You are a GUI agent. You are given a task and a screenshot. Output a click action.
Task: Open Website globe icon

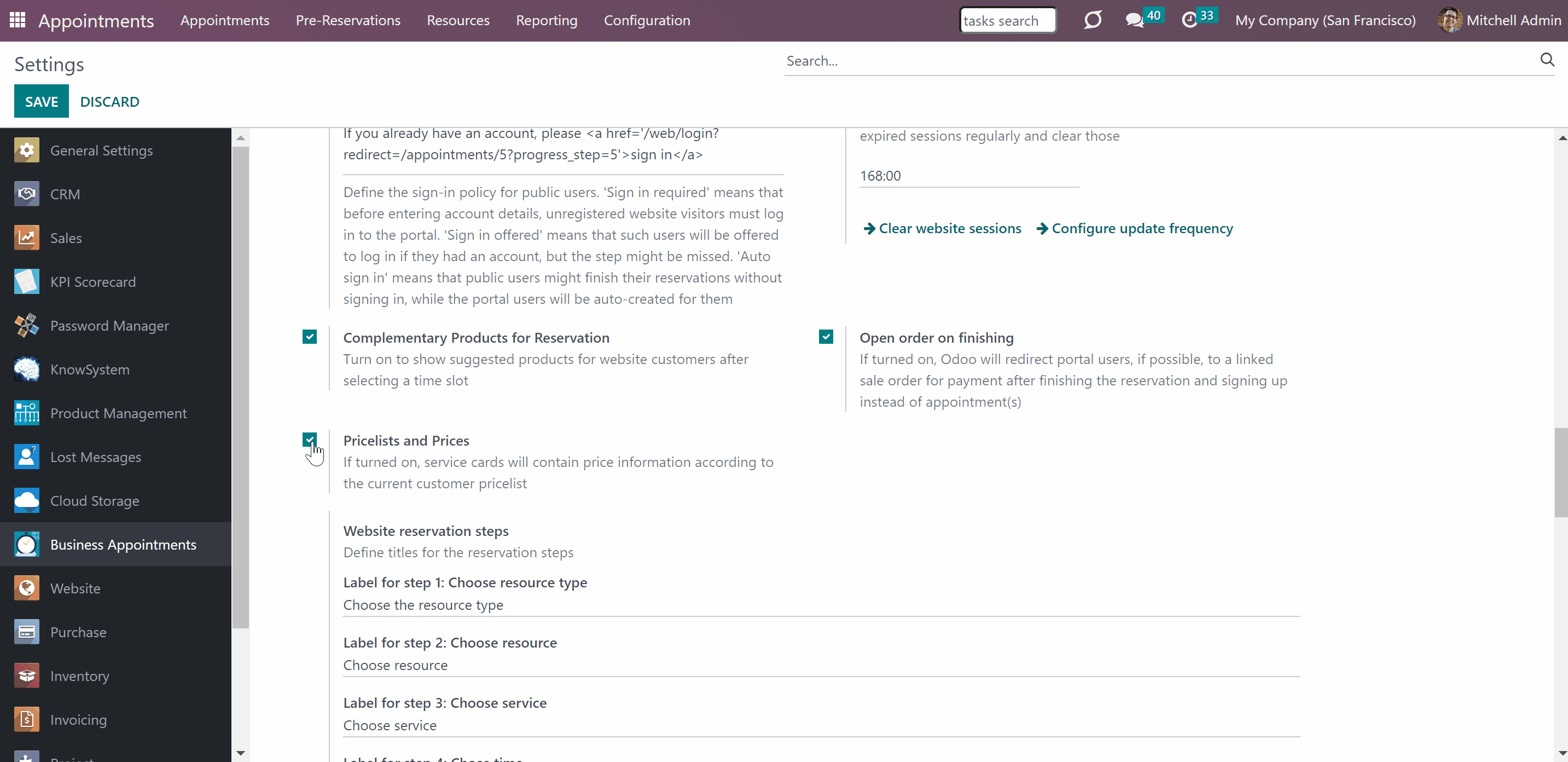(x=27, y=588)
